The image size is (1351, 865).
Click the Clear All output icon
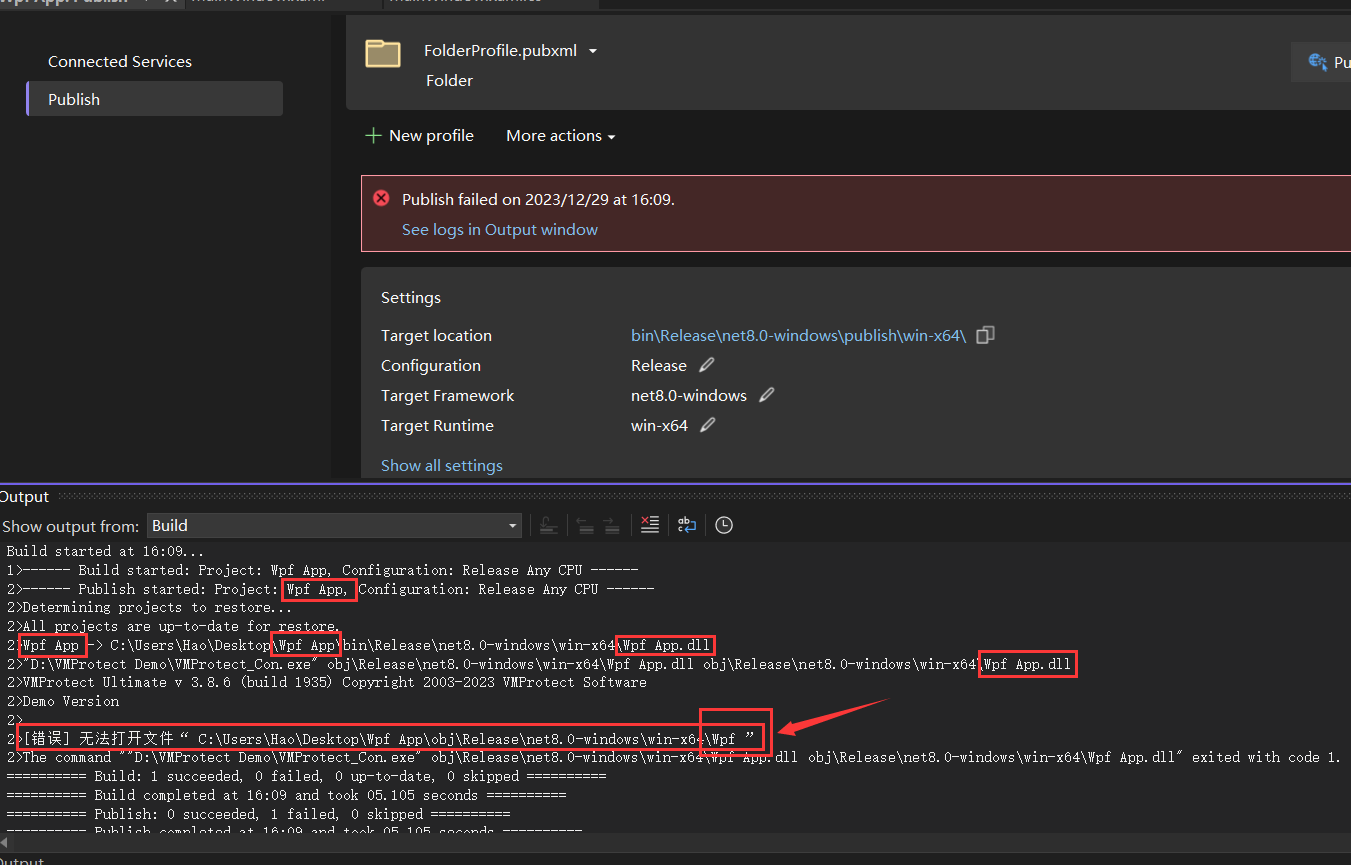pyautogui.click(x=650, y=525)
